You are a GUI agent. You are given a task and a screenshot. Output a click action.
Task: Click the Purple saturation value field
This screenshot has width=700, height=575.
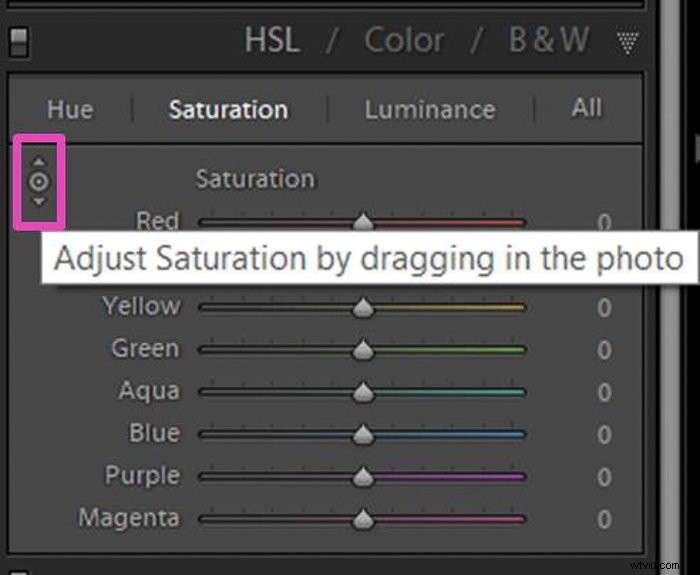pos(604,477)
